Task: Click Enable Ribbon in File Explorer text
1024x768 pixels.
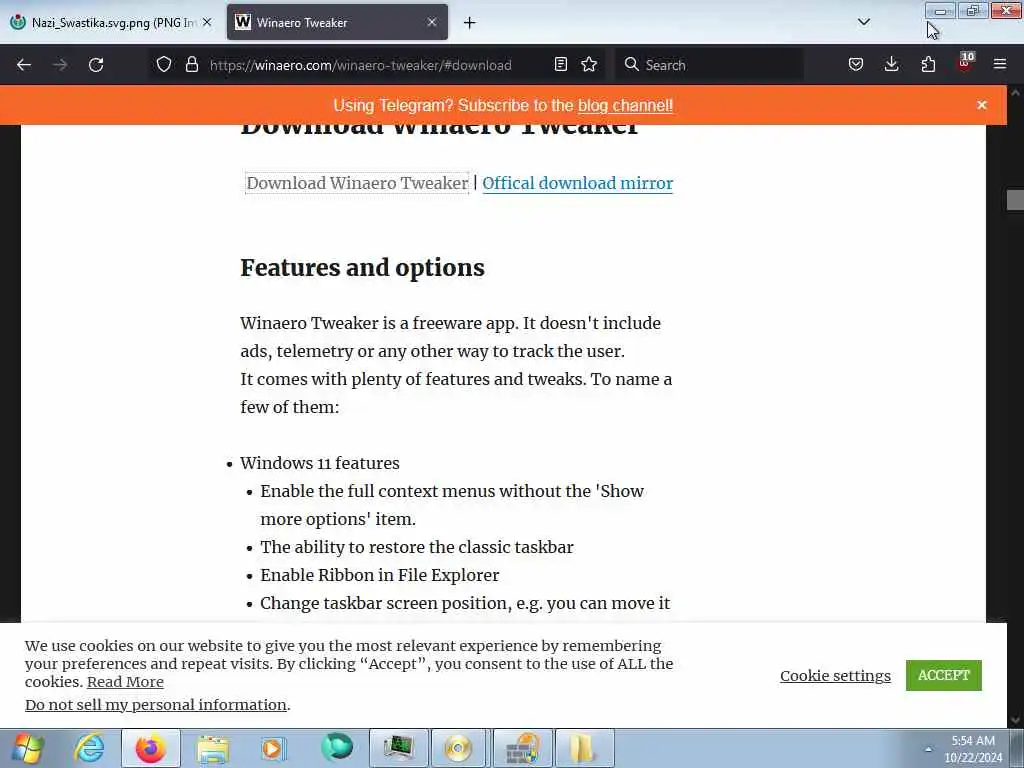Action: point(379,575)
